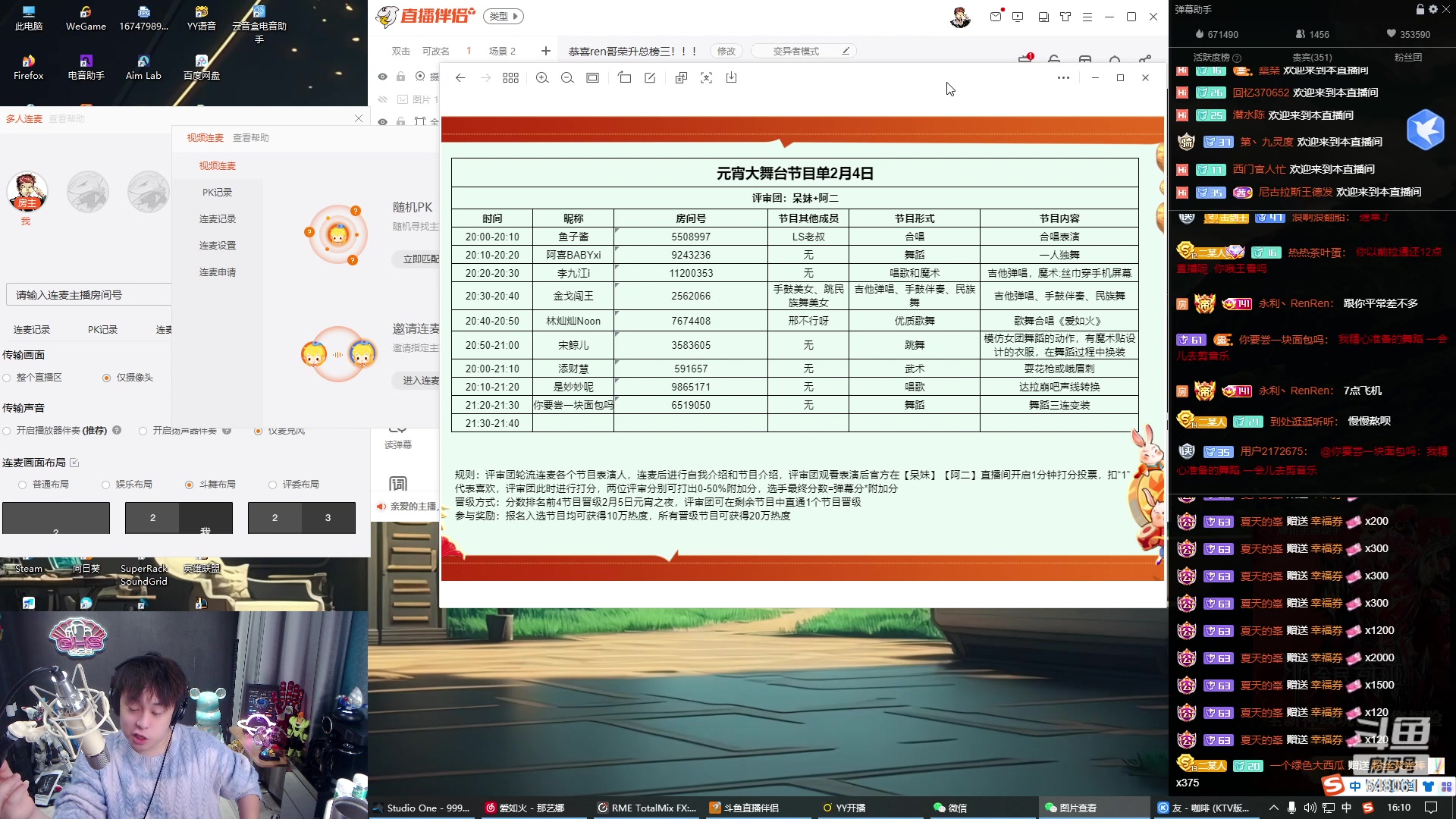Click the lock icon in 弹幕助手
Image resolution: width=1456 pixels, height=819 pixels.
coord(1420,10)
